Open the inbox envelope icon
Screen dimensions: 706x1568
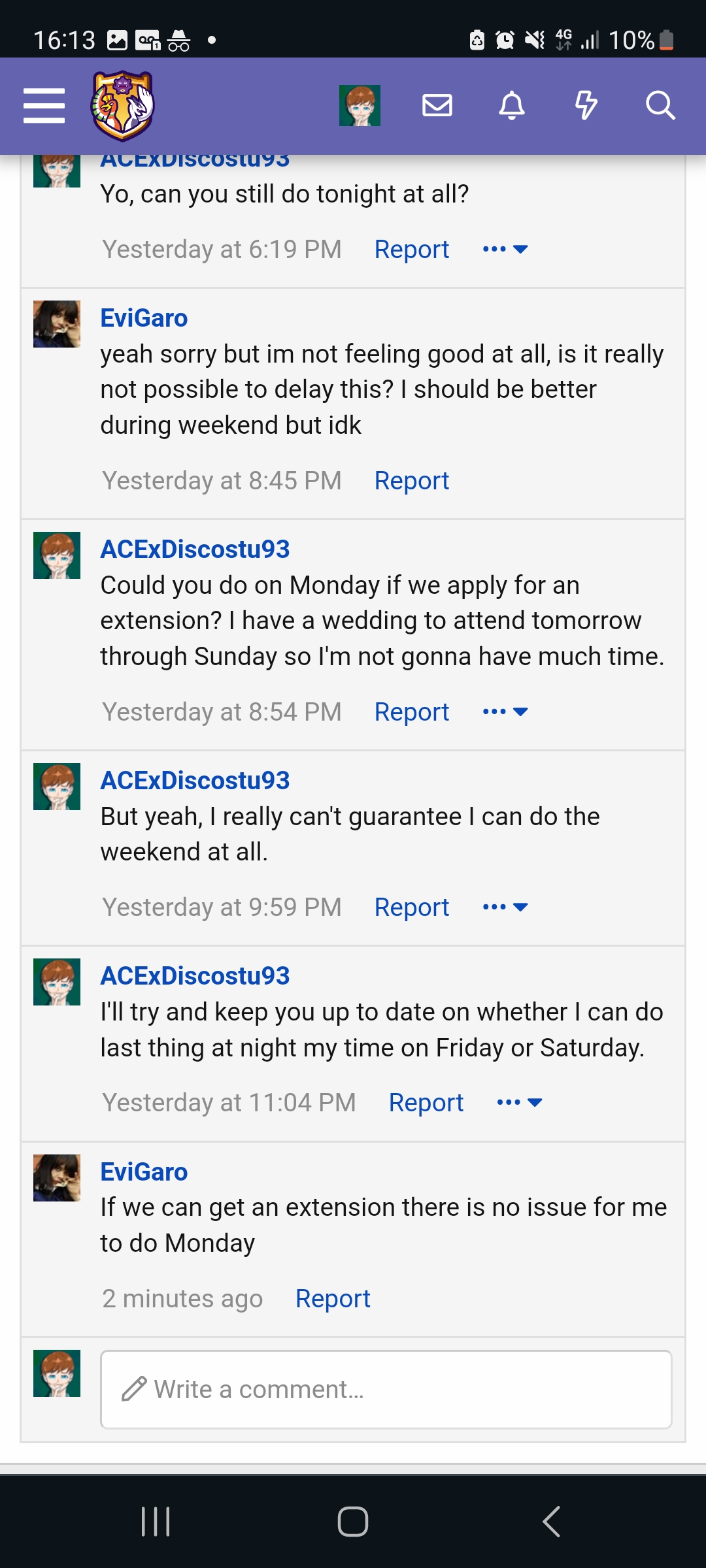point(437,105)
